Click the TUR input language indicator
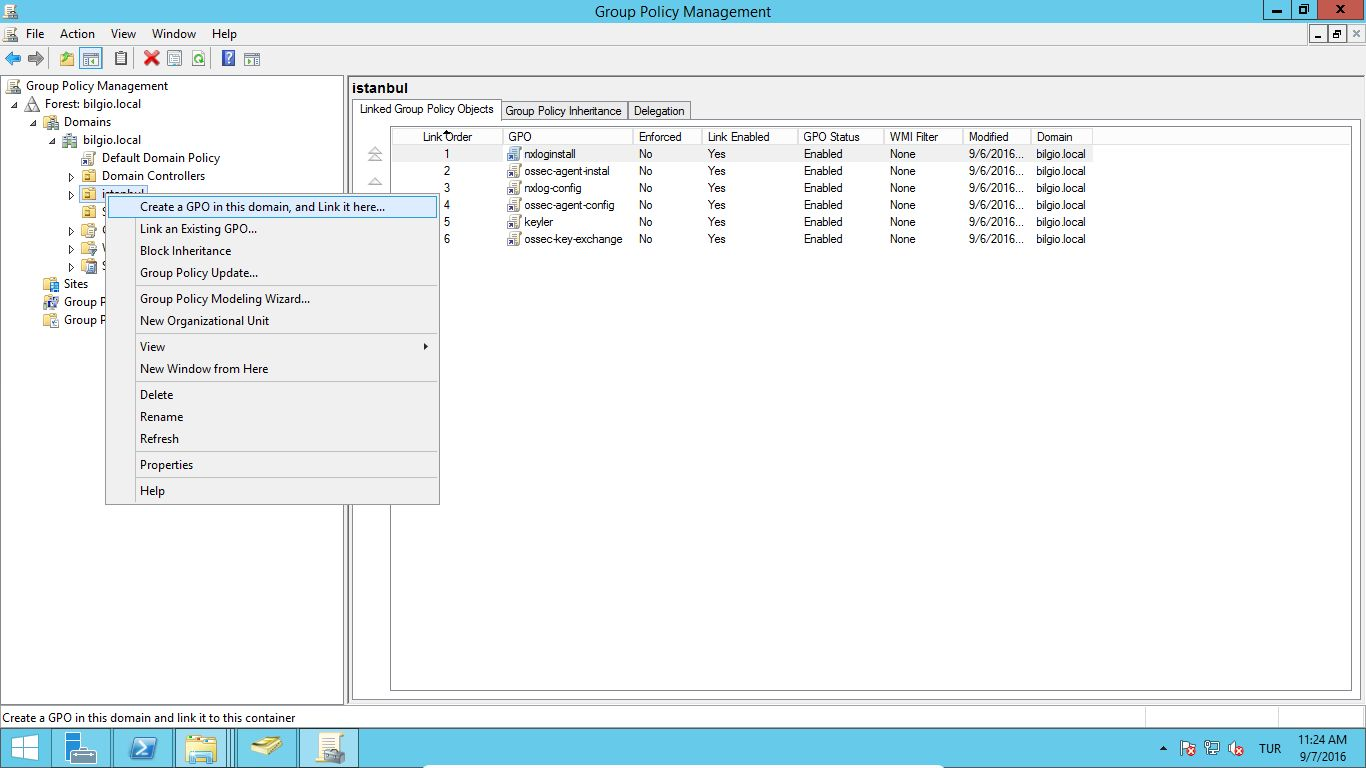The image size is (1366, 768). pos(1270,748)
